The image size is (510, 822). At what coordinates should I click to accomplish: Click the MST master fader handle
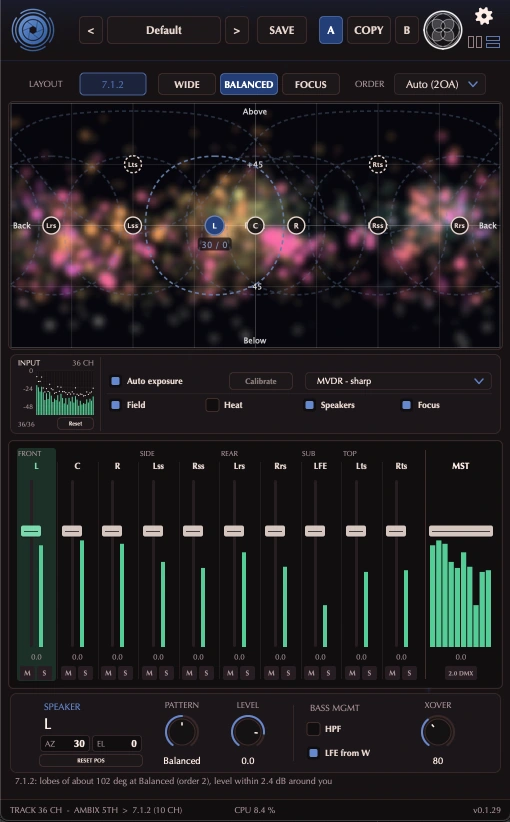(461, 531)
